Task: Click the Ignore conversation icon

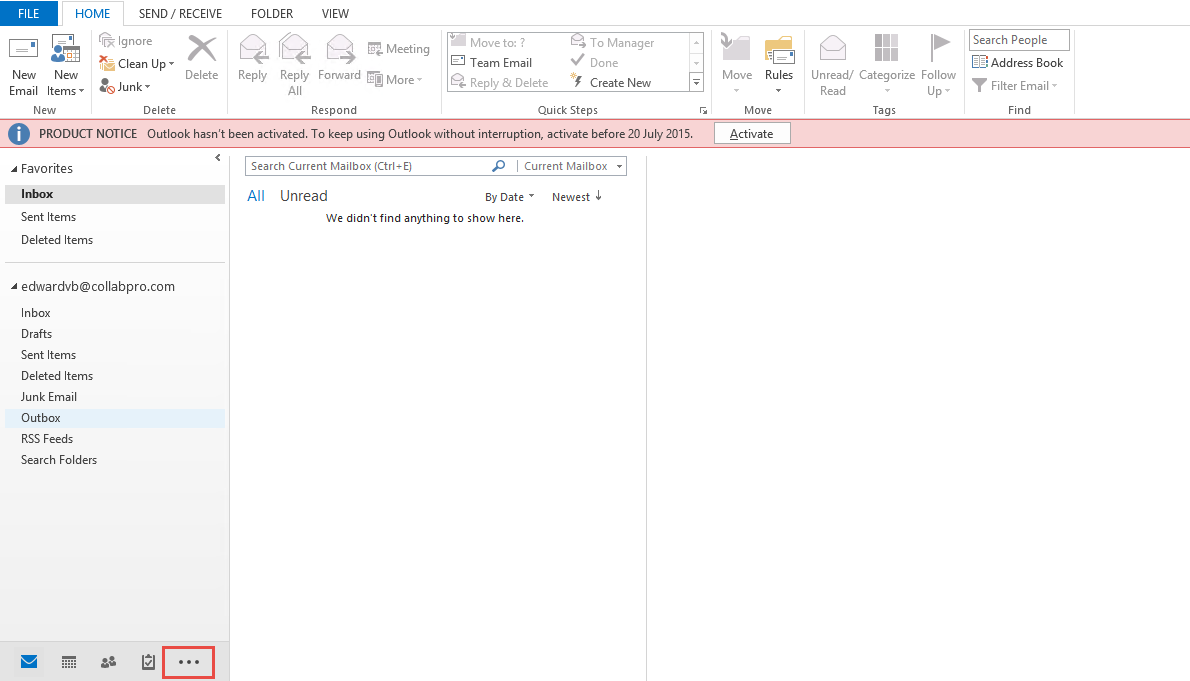Action: pos(107,40)
